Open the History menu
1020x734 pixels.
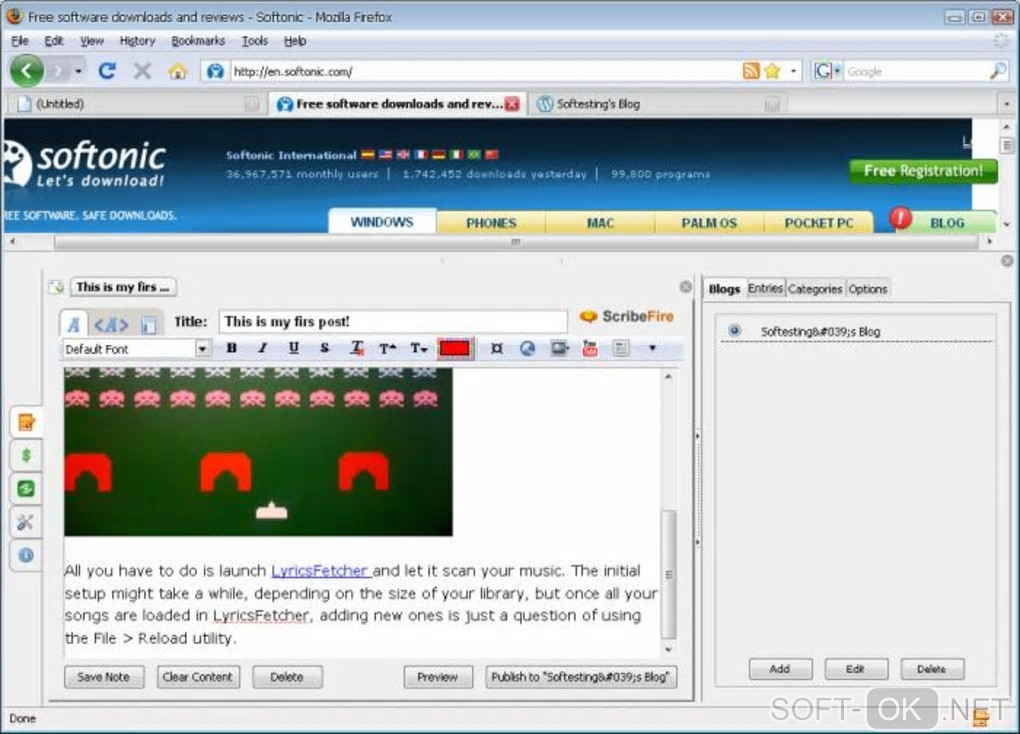point(137,41)
